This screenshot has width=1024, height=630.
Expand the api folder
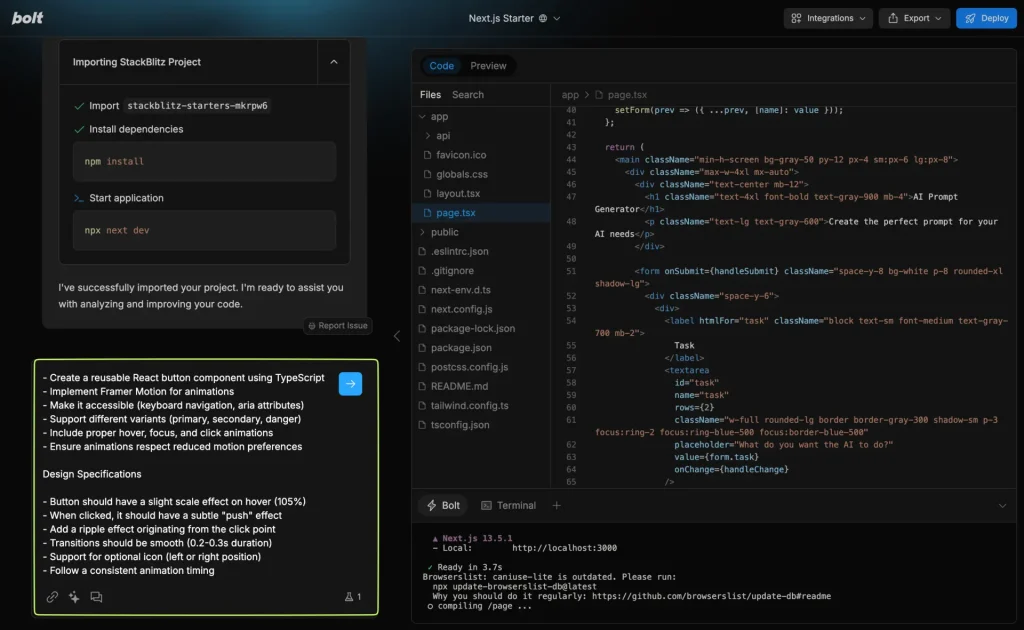pyautogui.click(x=428, y=136)
